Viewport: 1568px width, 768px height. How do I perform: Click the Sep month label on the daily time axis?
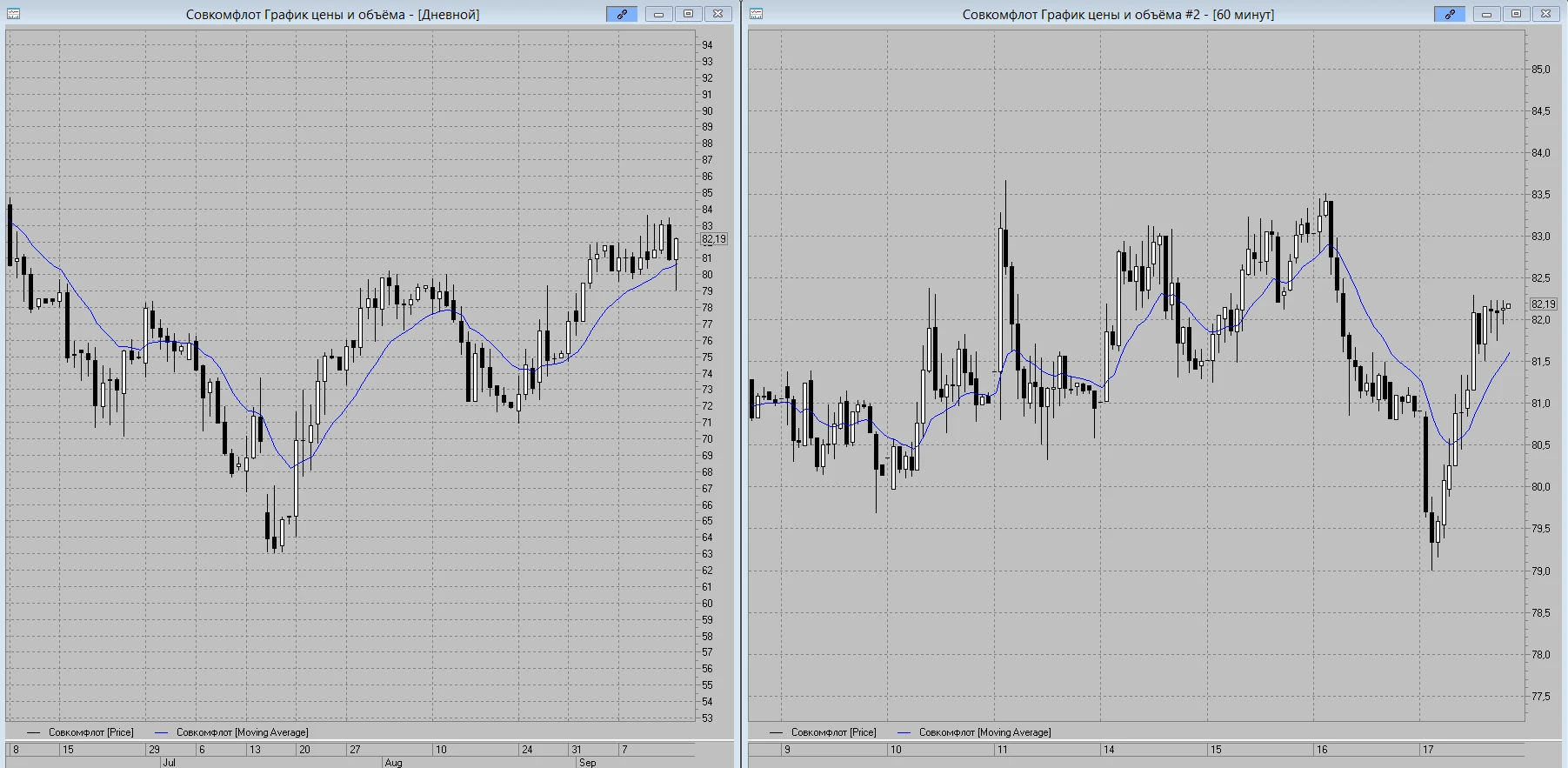pos(588,763)
